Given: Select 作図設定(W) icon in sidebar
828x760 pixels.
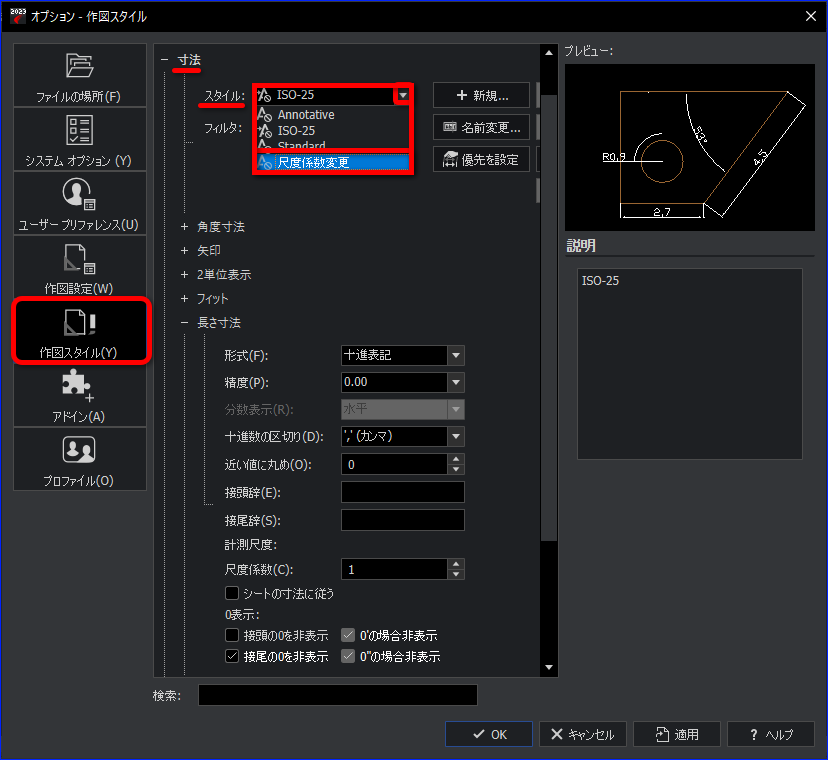Looking at the screenshot, I should [x=80, y=259].
